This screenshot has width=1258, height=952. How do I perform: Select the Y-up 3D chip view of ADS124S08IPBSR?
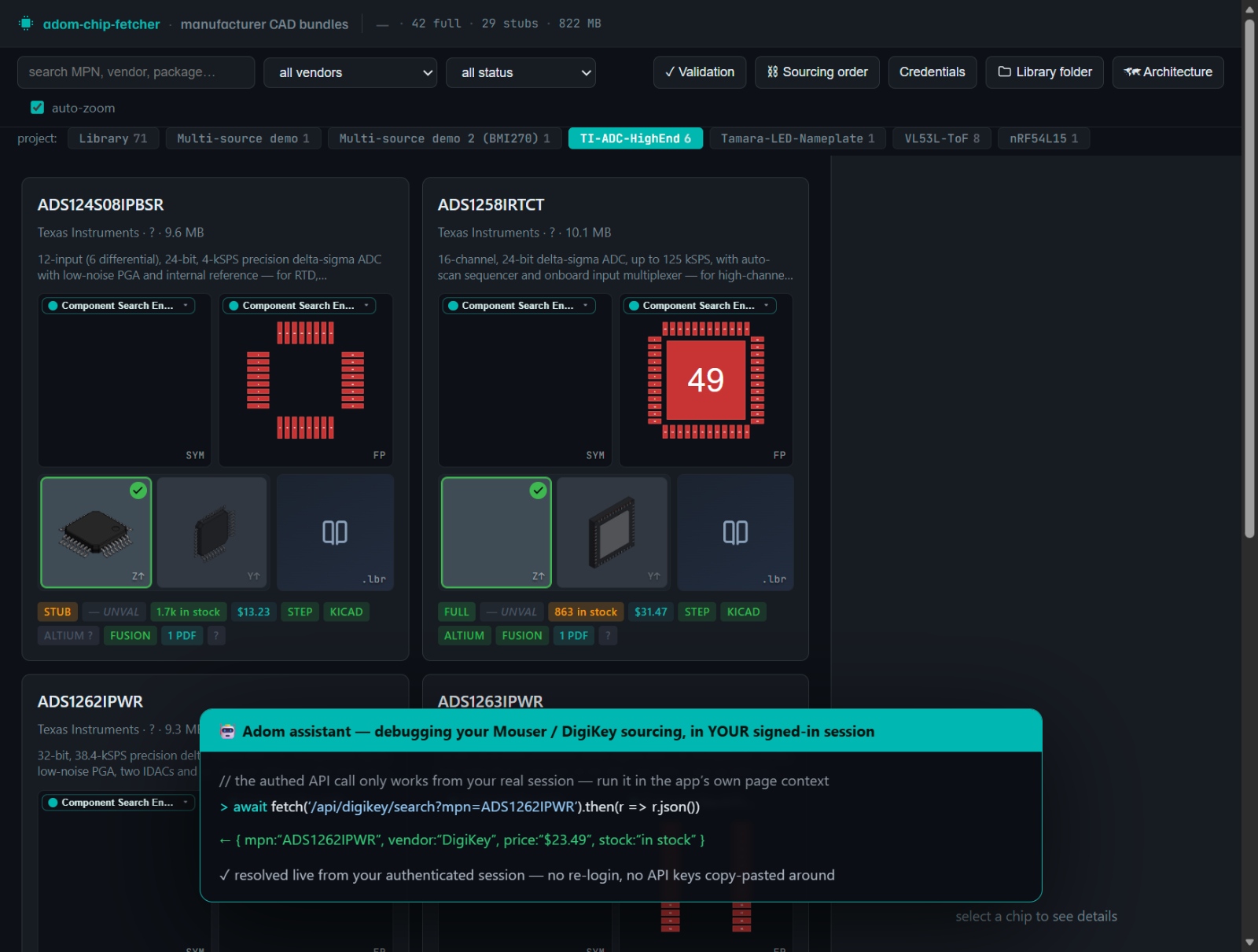[x=212, y=532]
